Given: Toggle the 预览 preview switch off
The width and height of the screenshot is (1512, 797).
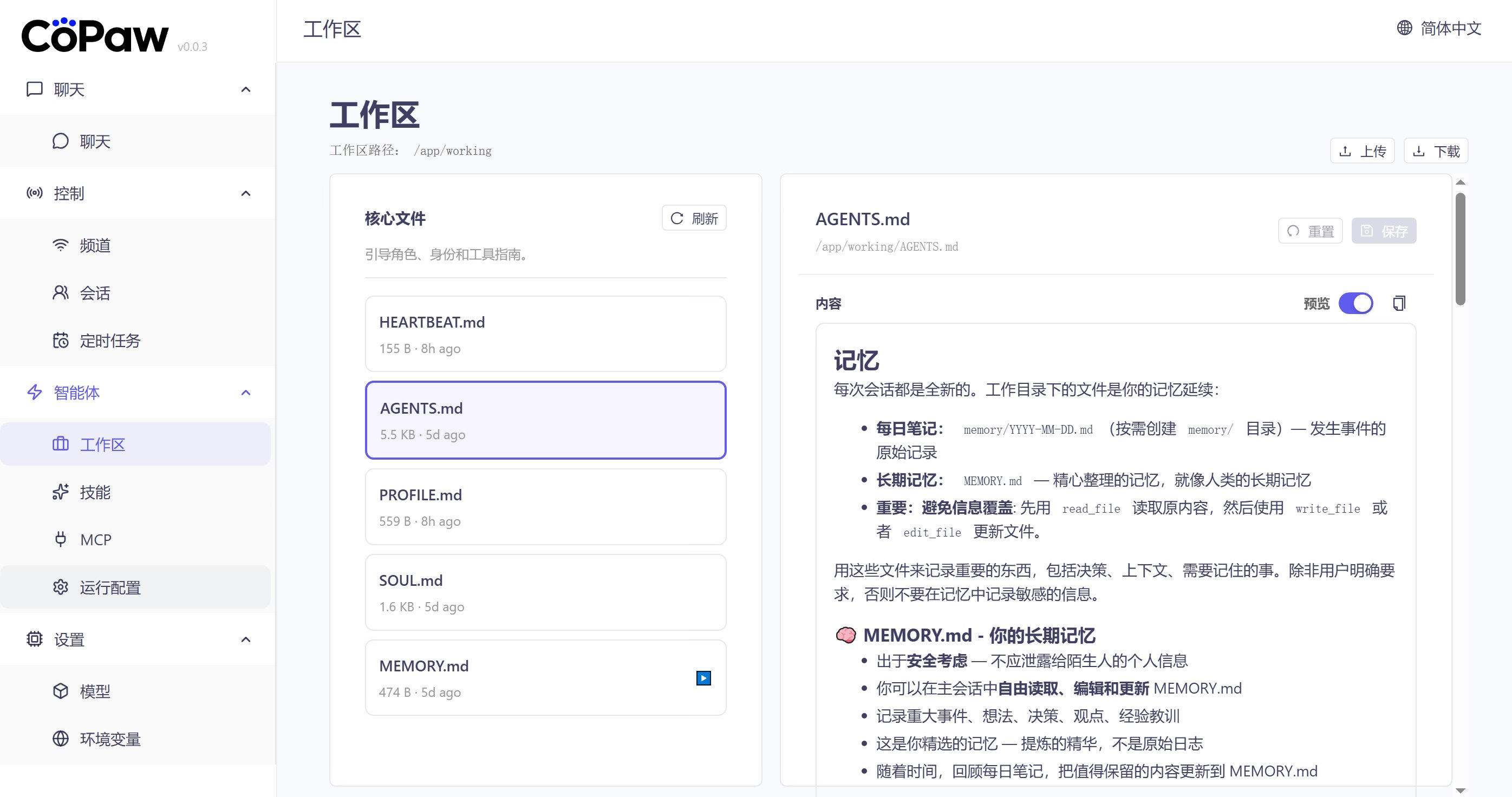Looking at the screenshot, I should (1355, 303).
